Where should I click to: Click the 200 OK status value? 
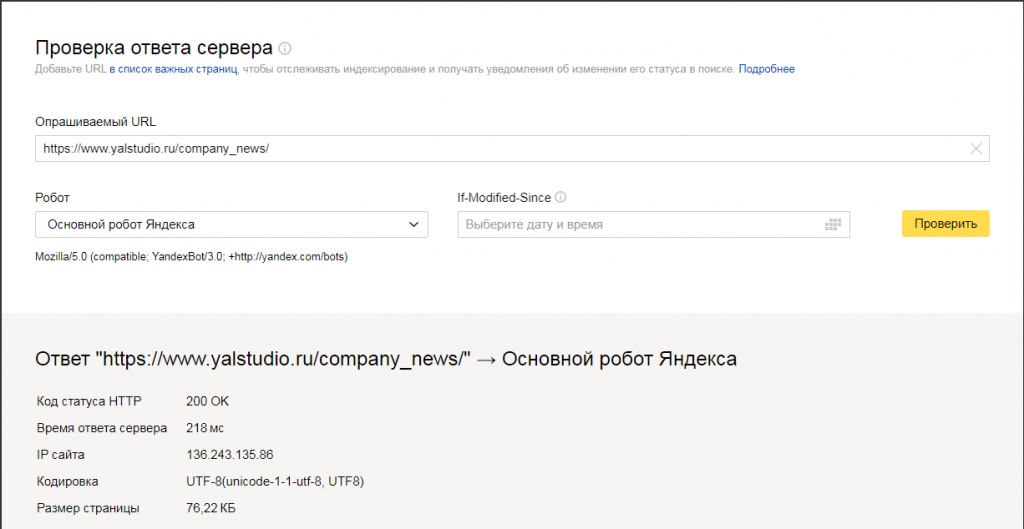pyautogui.click(x=208, y=401)
